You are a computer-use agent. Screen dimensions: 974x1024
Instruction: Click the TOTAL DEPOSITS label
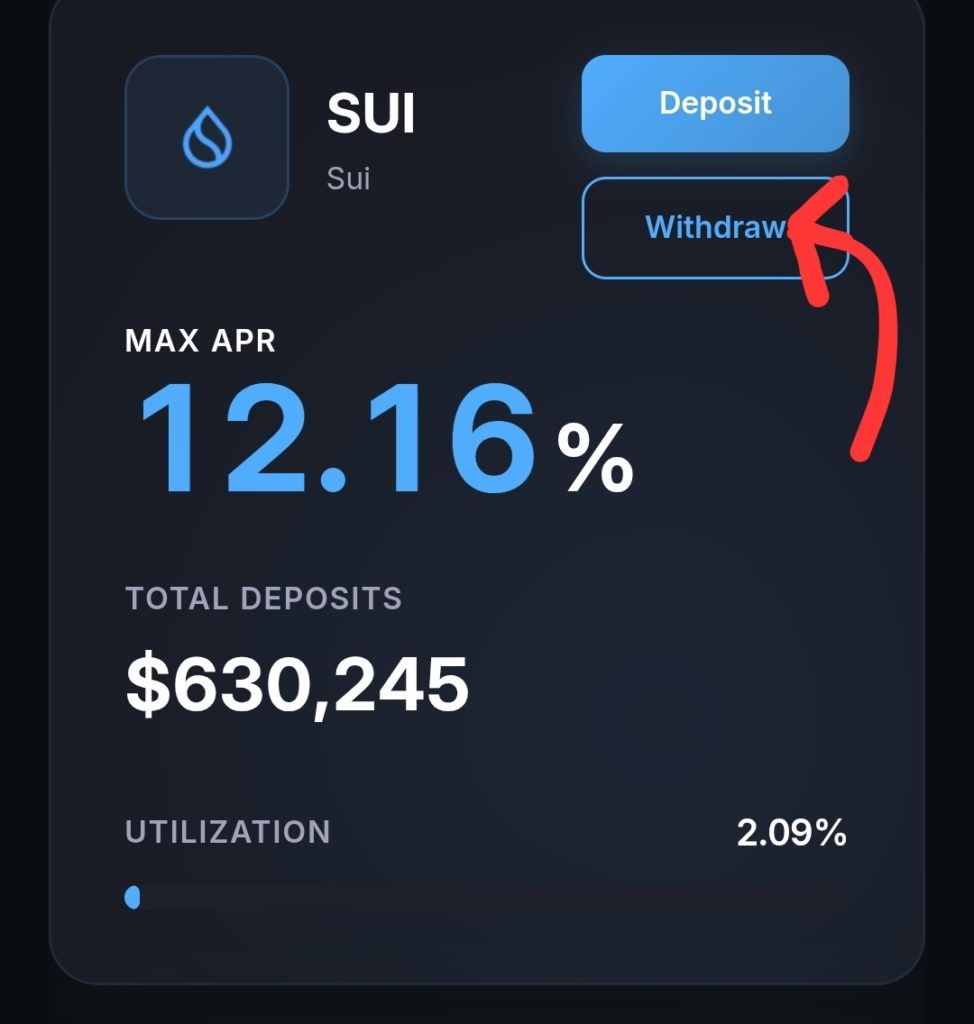[263, 598]
